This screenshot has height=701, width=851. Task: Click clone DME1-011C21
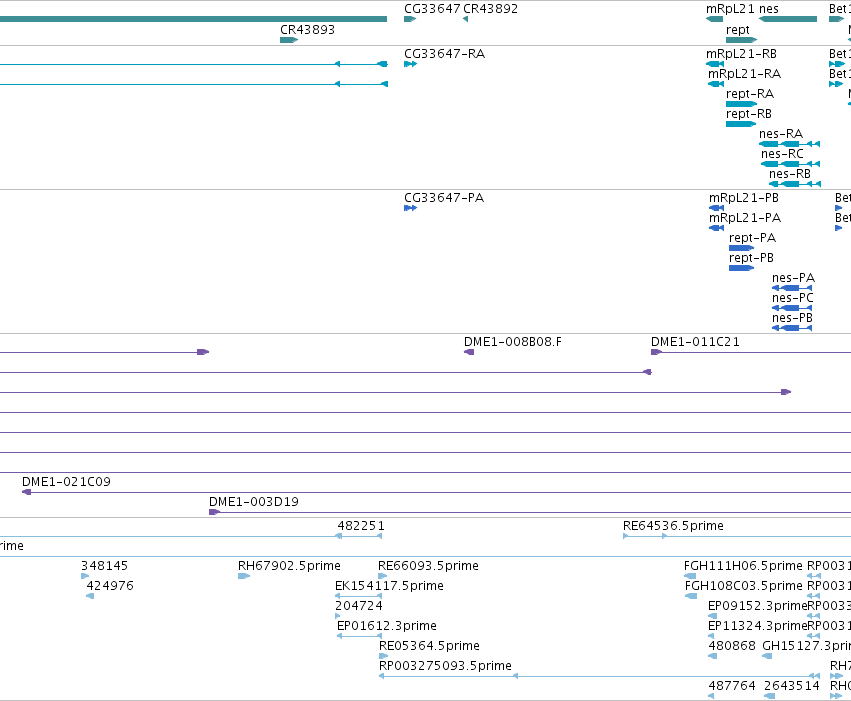695,342
